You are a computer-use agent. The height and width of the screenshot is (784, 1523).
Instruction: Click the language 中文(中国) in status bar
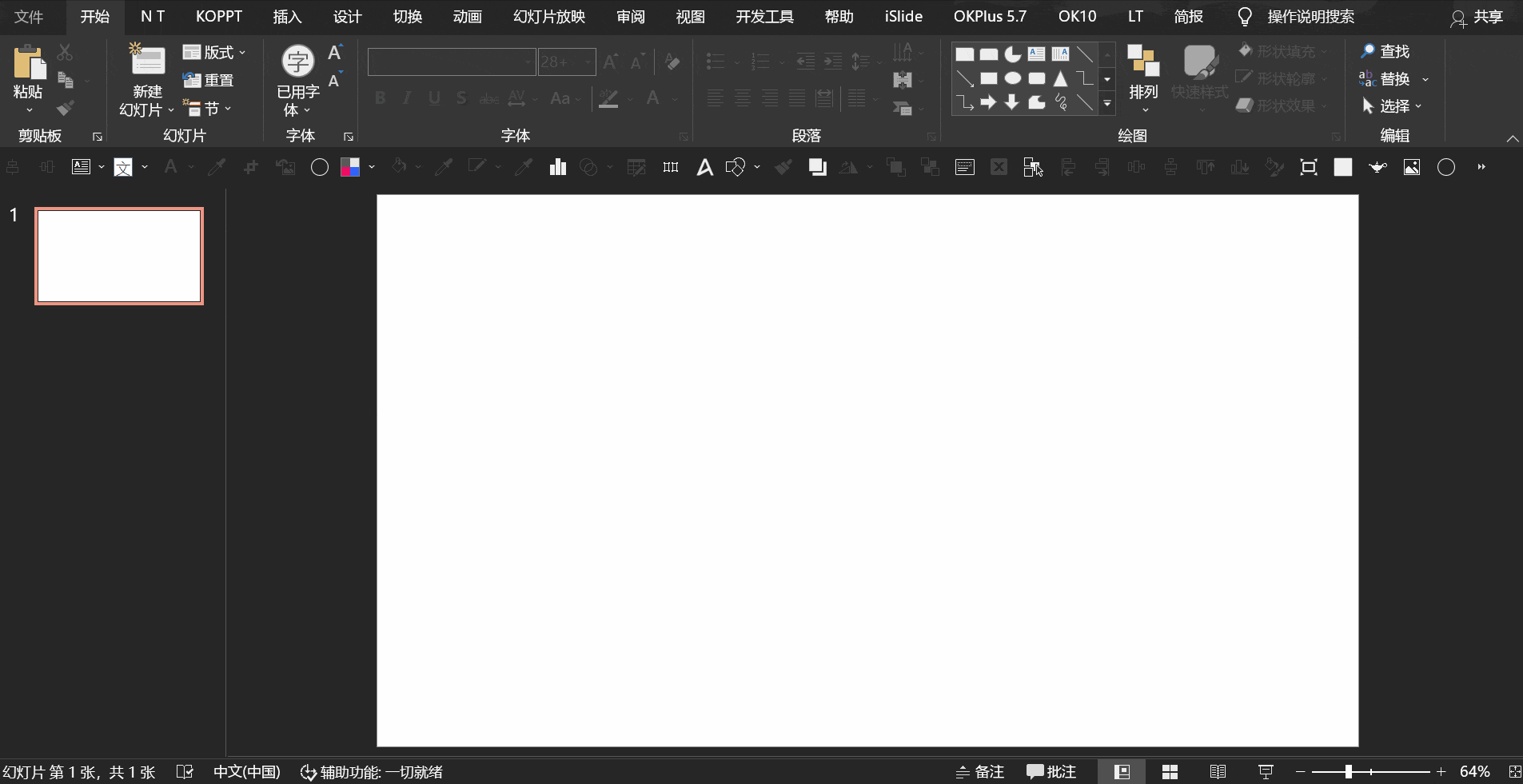click(x=246, y=772)
